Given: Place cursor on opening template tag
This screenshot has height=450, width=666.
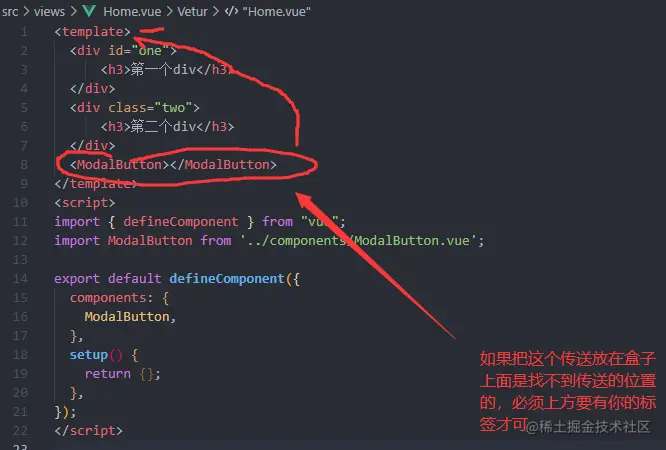Looking at the screenshot, I should [93, 32].
